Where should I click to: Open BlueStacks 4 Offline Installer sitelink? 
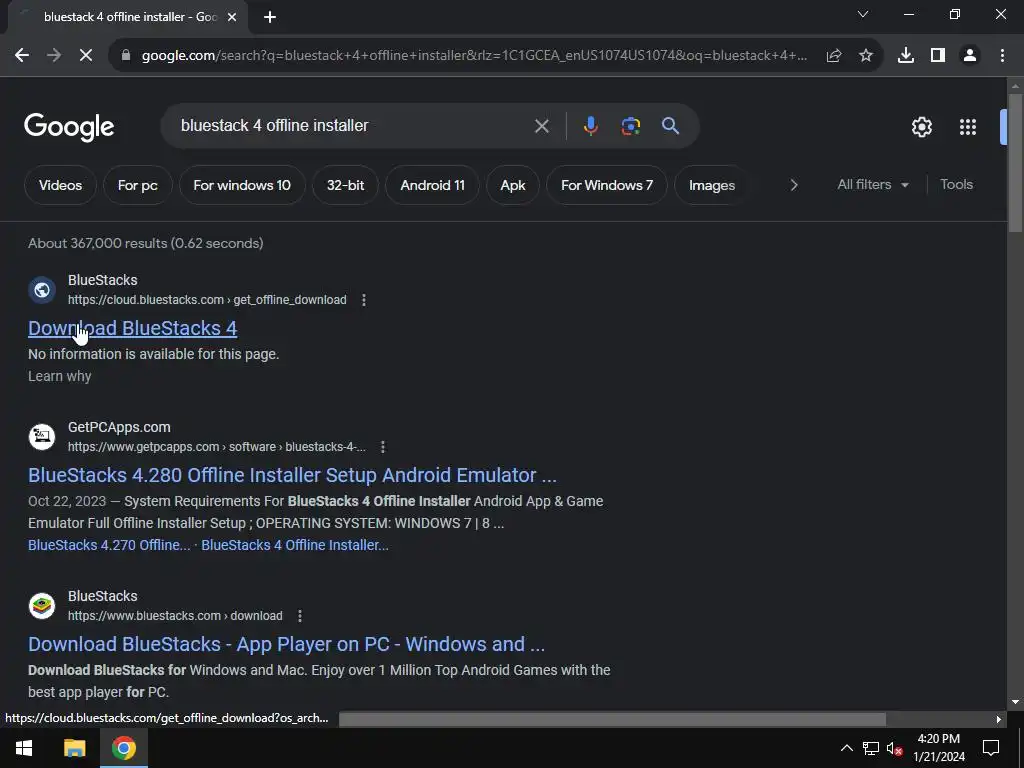(295, 545)
